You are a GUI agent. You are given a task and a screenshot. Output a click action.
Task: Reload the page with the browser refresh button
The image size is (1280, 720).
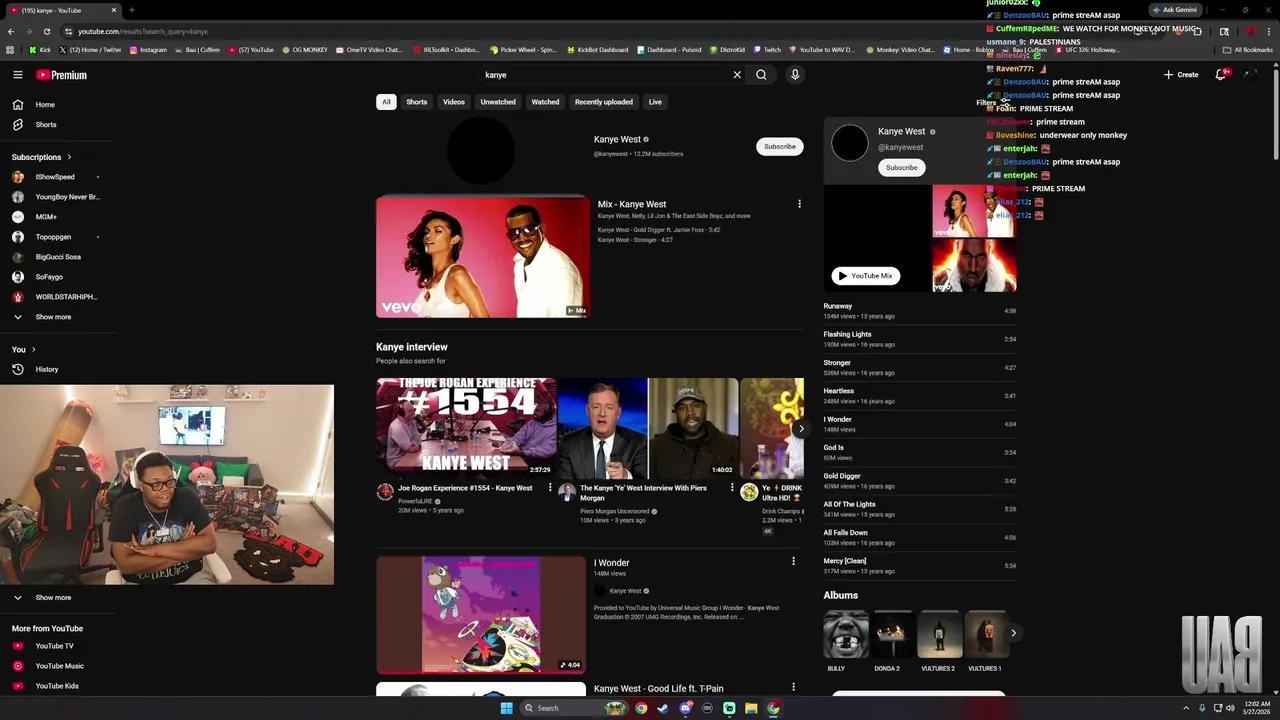[x=46, y=31]
